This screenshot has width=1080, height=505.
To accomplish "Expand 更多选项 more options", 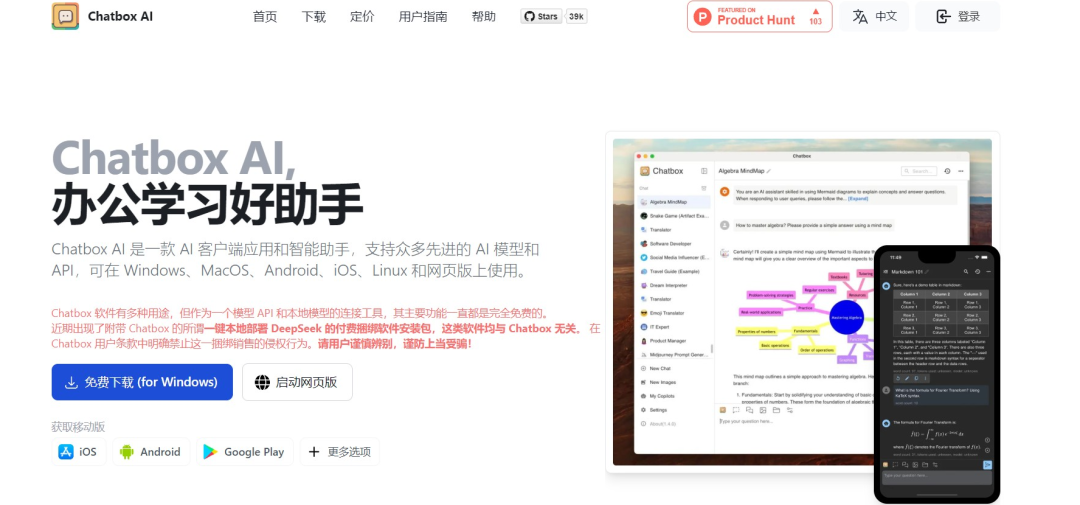I will click(x=340, y=452).
